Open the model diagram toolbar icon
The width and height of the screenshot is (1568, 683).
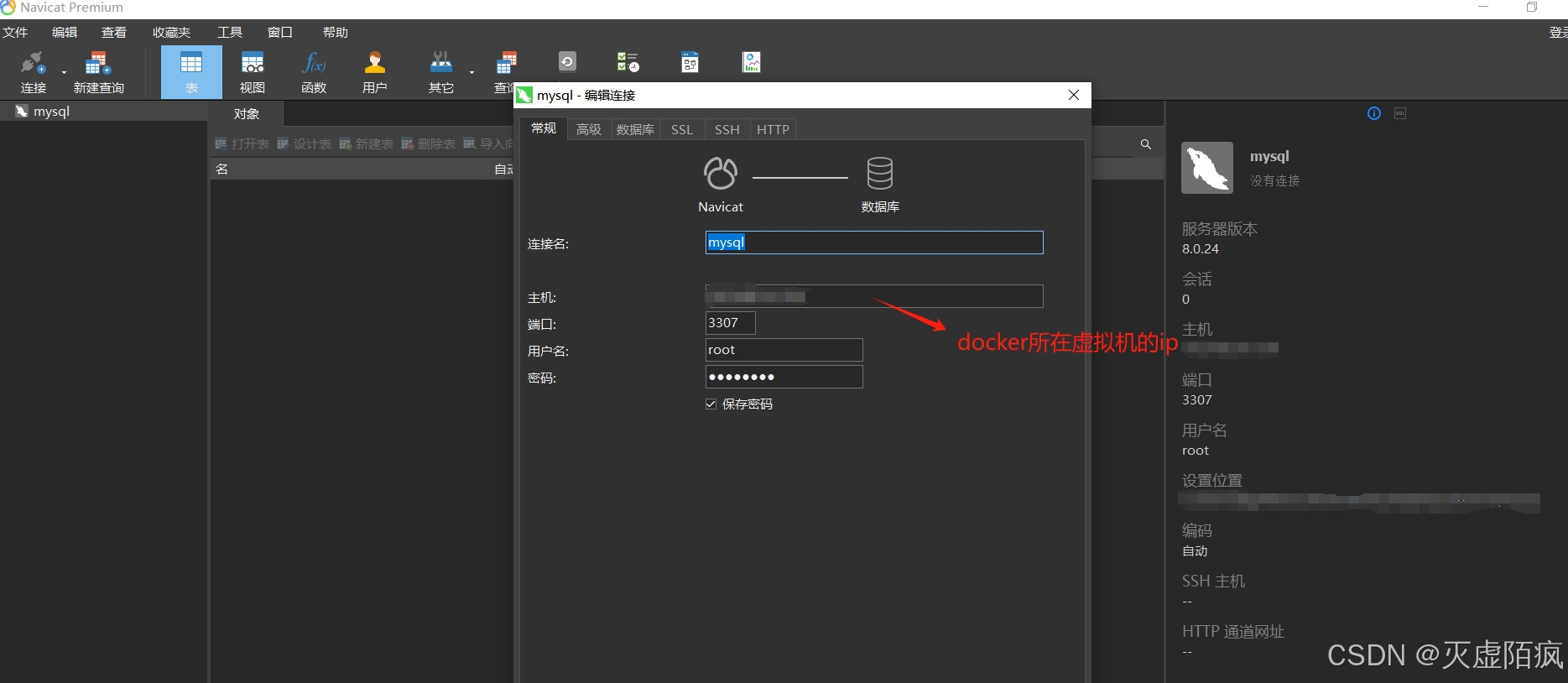pyautogui.click(x=690, y=62)
